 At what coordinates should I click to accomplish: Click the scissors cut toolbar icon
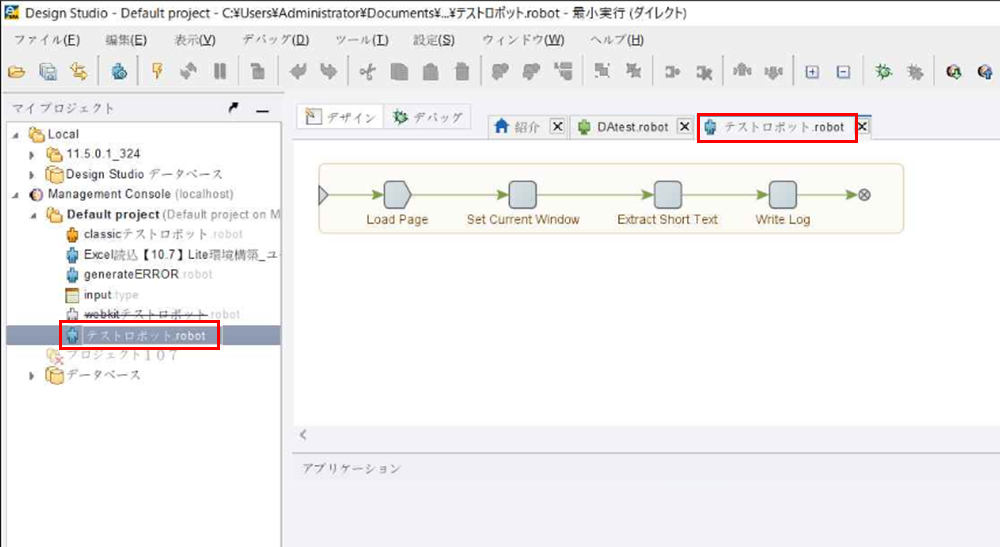tap(367, 71)
